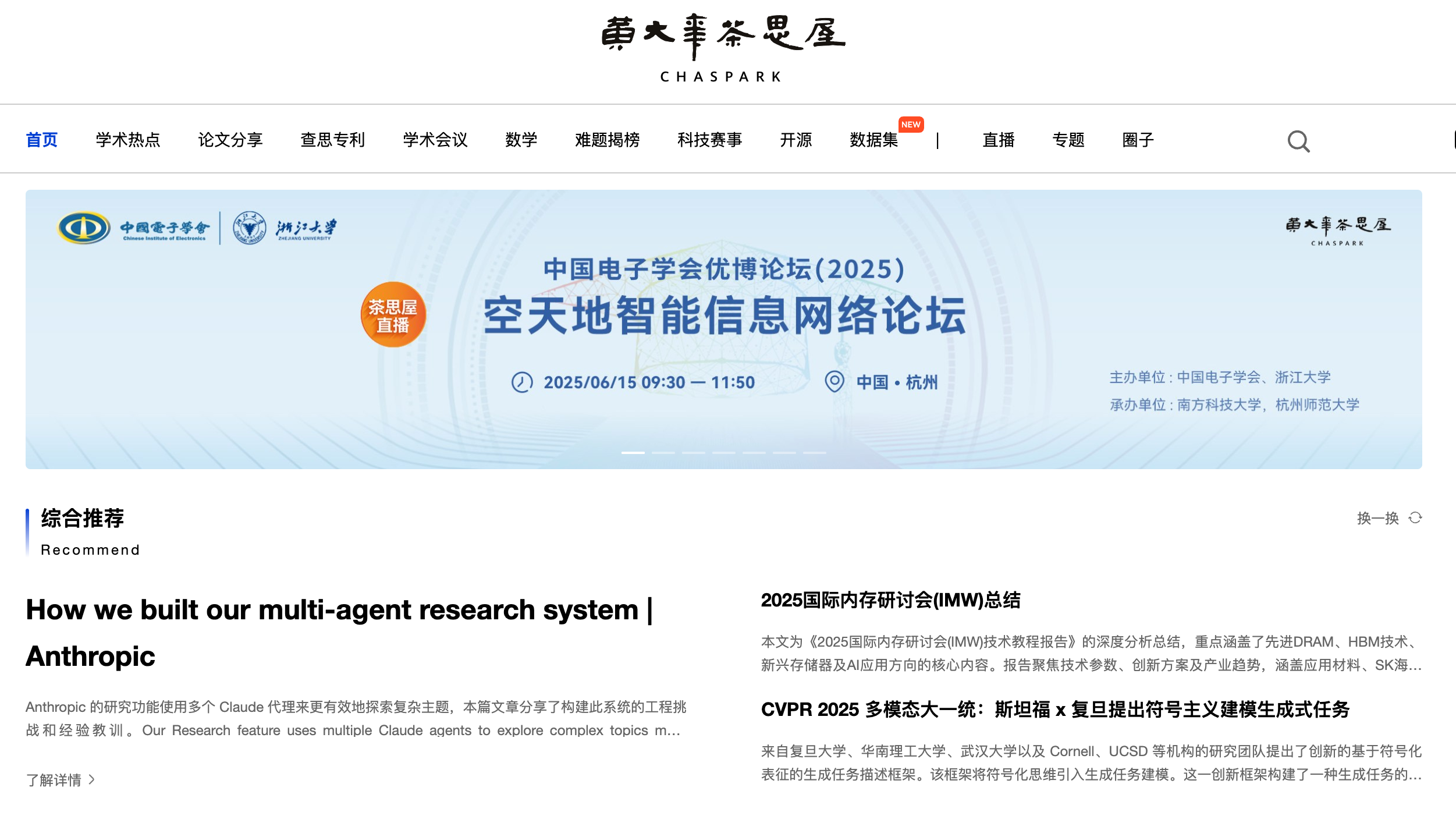Select the last carousel indicator dash
This screenshot has width=1456, height=830.
(815, 452)
